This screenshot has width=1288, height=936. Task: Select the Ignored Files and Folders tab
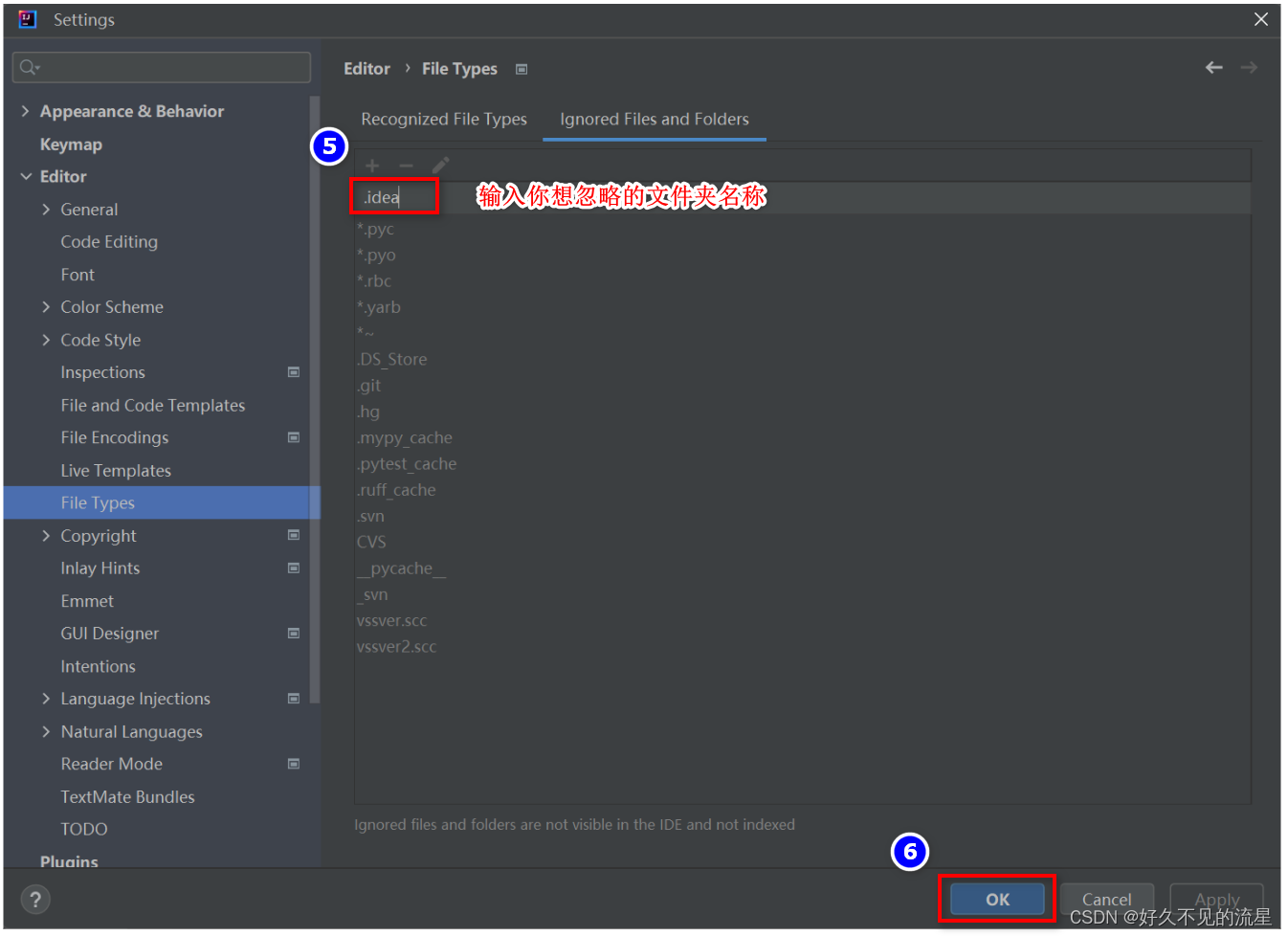pos(654,119)
